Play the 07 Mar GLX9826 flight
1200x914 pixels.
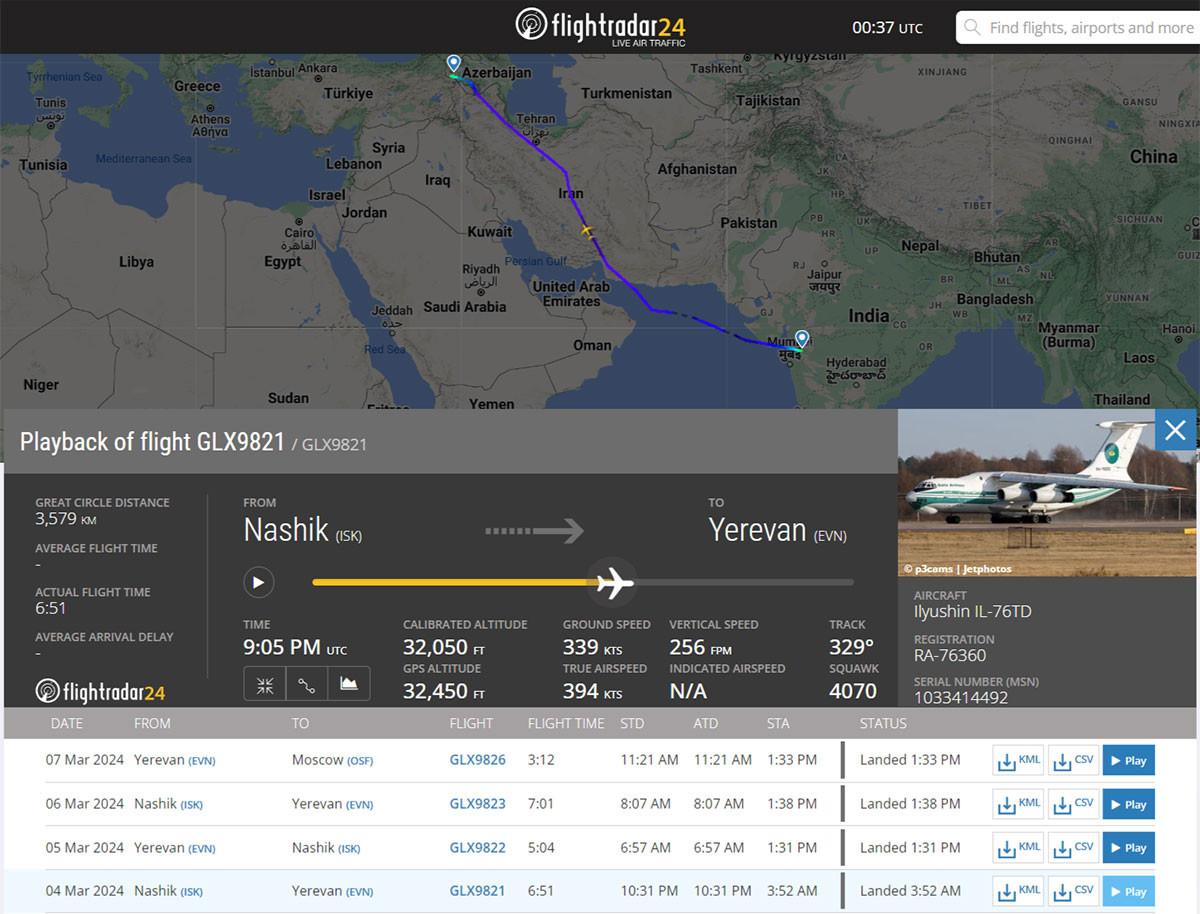click(x=1128, y=760)
